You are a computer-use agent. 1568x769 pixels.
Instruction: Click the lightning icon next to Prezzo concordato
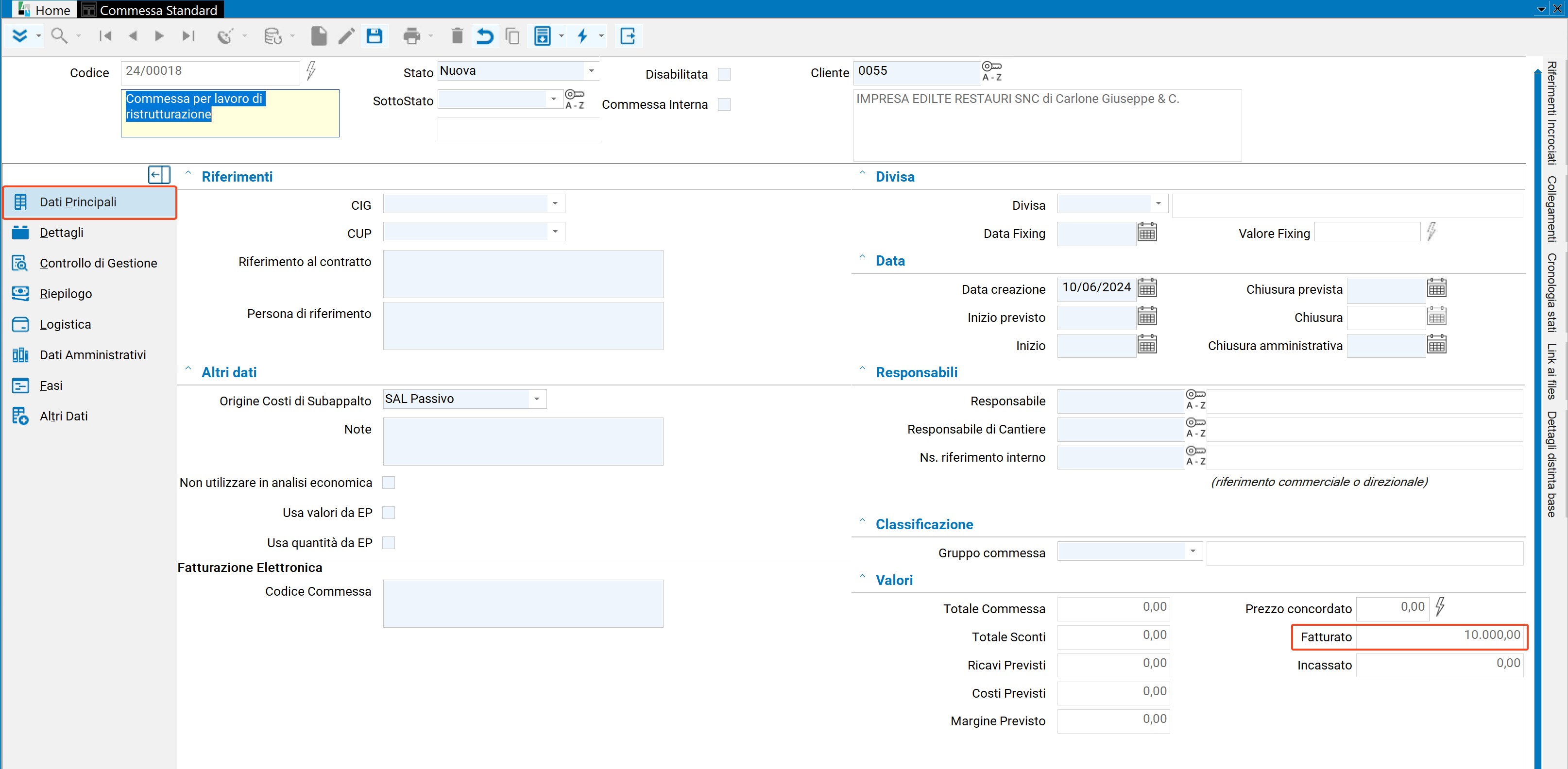pos(1440,606)
